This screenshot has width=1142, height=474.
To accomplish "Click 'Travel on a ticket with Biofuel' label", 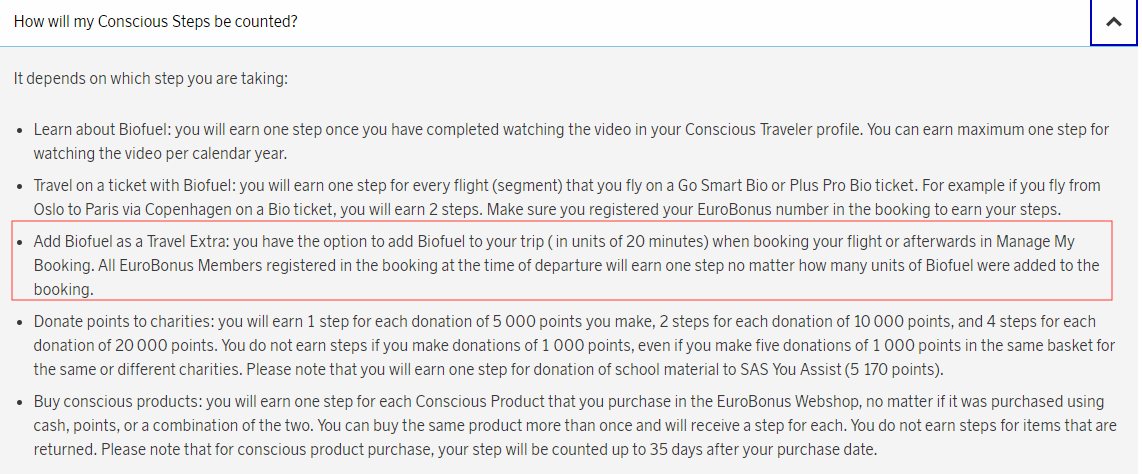I will pos(134,185).
